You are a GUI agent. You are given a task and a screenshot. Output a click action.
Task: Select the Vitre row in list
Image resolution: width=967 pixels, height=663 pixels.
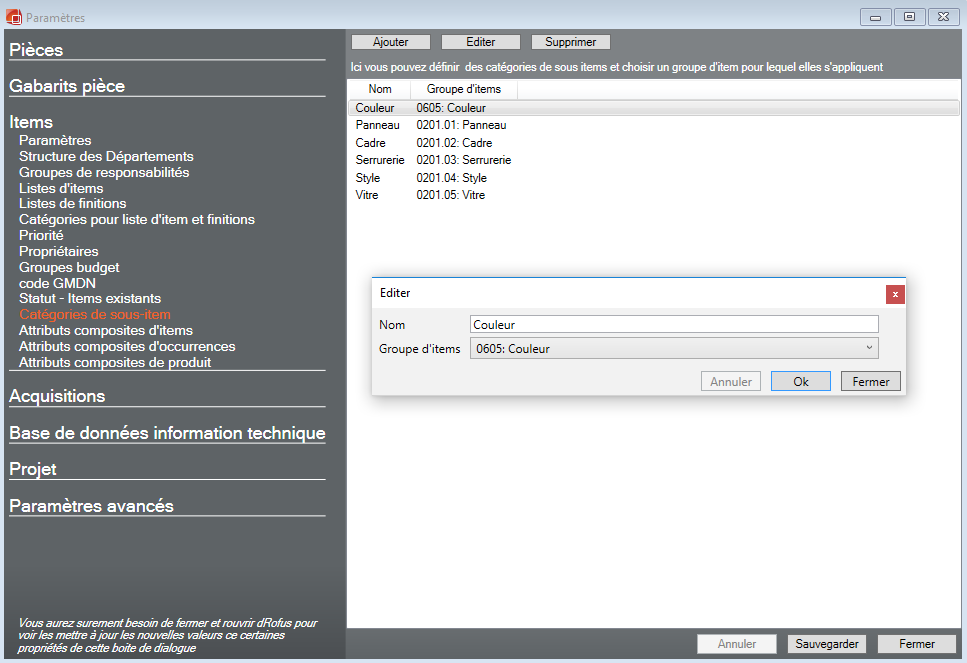368,195
